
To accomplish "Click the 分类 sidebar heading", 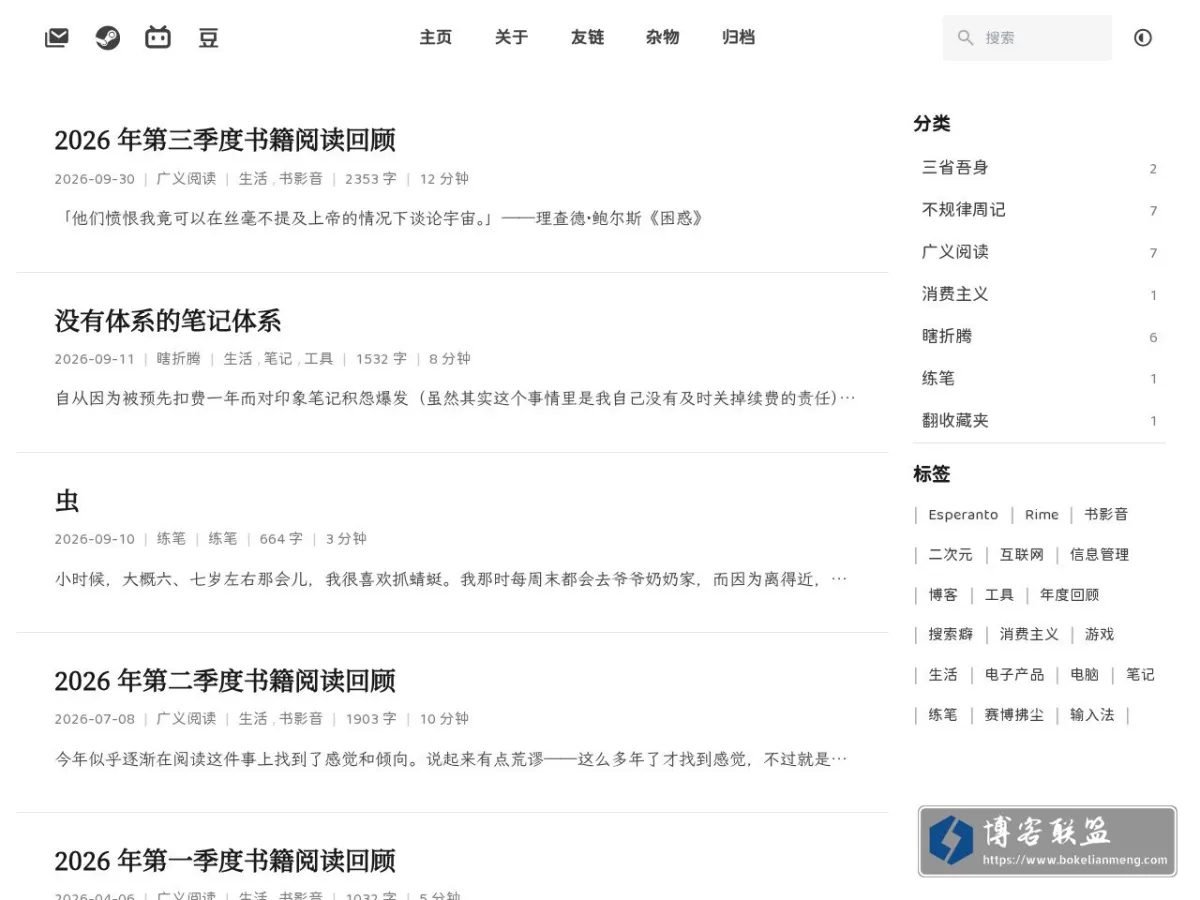I will tap(932, 124).
